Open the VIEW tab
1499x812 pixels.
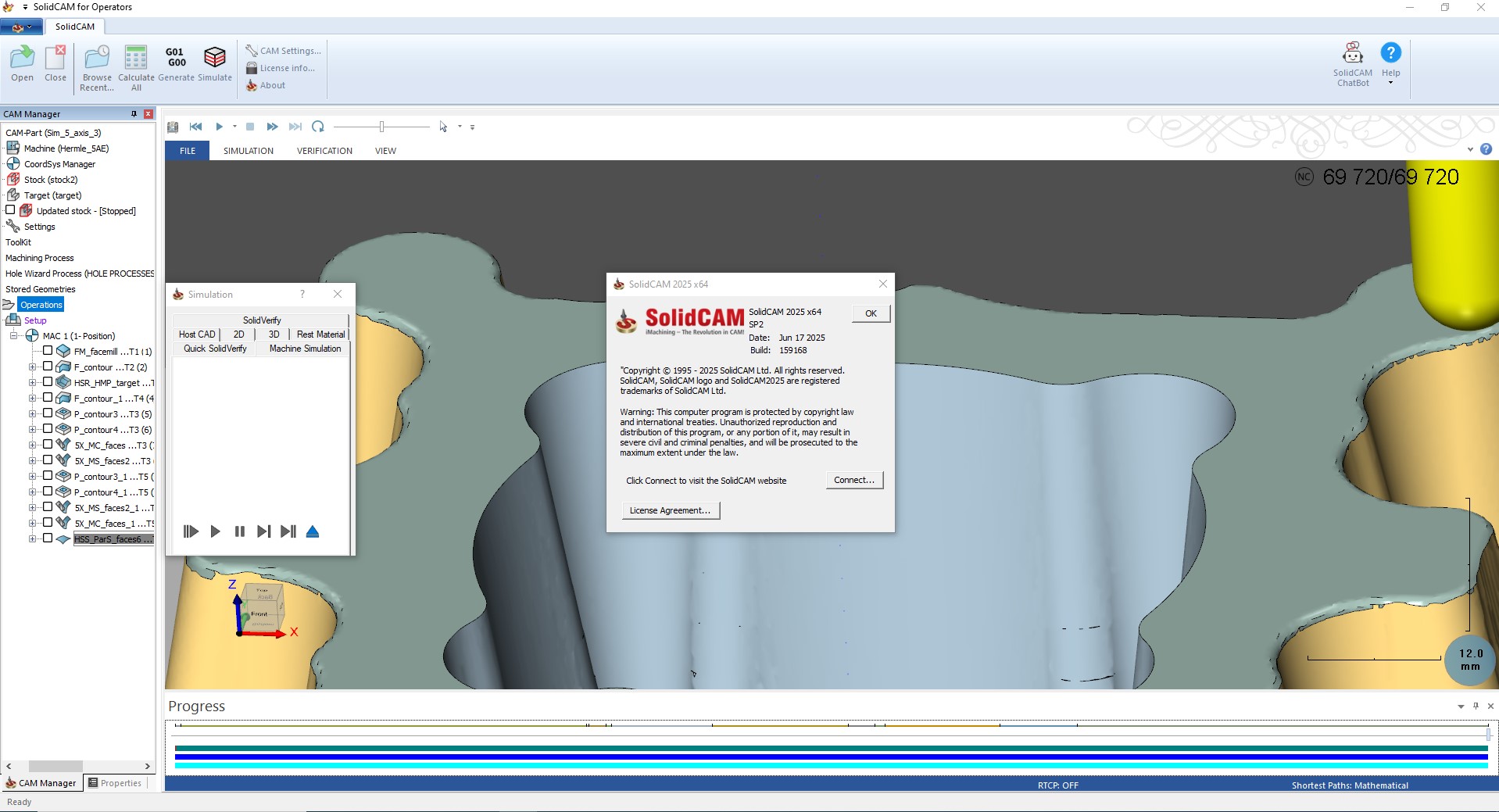pos(385,151)
